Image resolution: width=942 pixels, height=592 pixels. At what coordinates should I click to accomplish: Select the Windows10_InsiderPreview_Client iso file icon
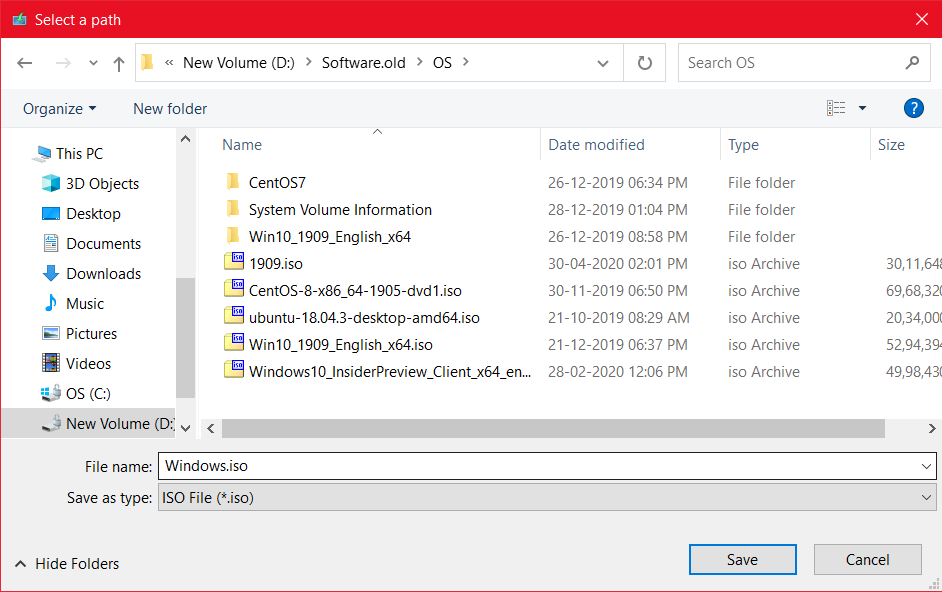pos(234,370)
